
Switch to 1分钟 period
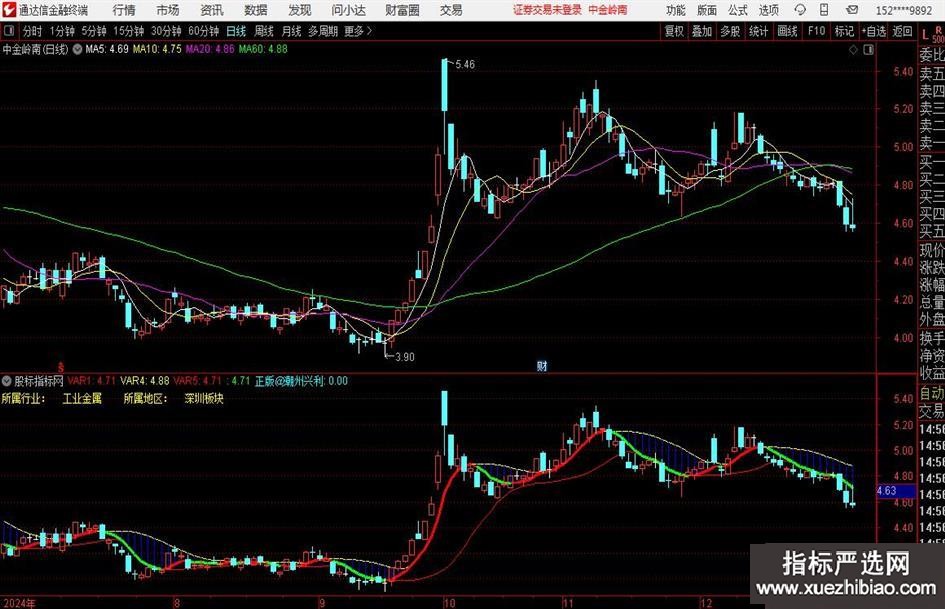tap(62, 31)
